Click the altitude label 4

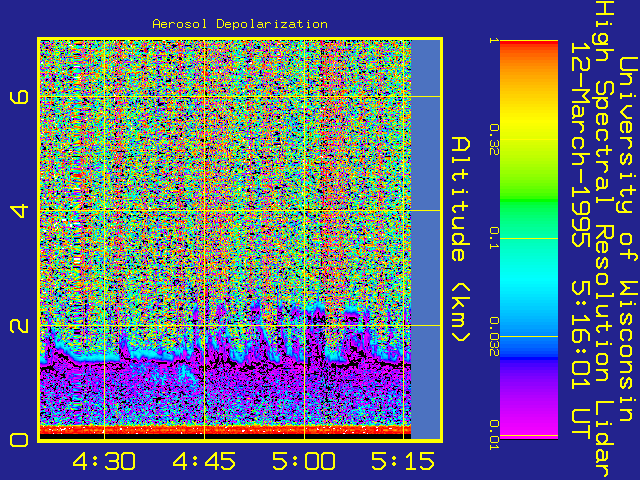tap(20, 211)
